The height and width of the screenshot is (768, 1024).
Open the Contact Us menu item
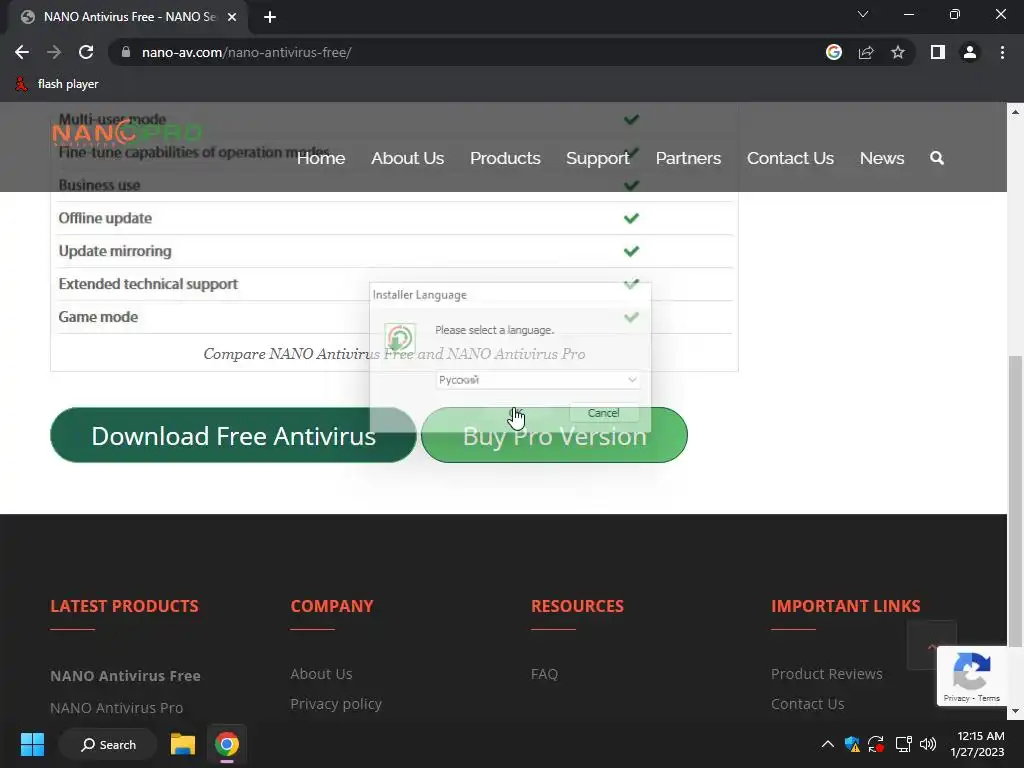click(790, 158)
